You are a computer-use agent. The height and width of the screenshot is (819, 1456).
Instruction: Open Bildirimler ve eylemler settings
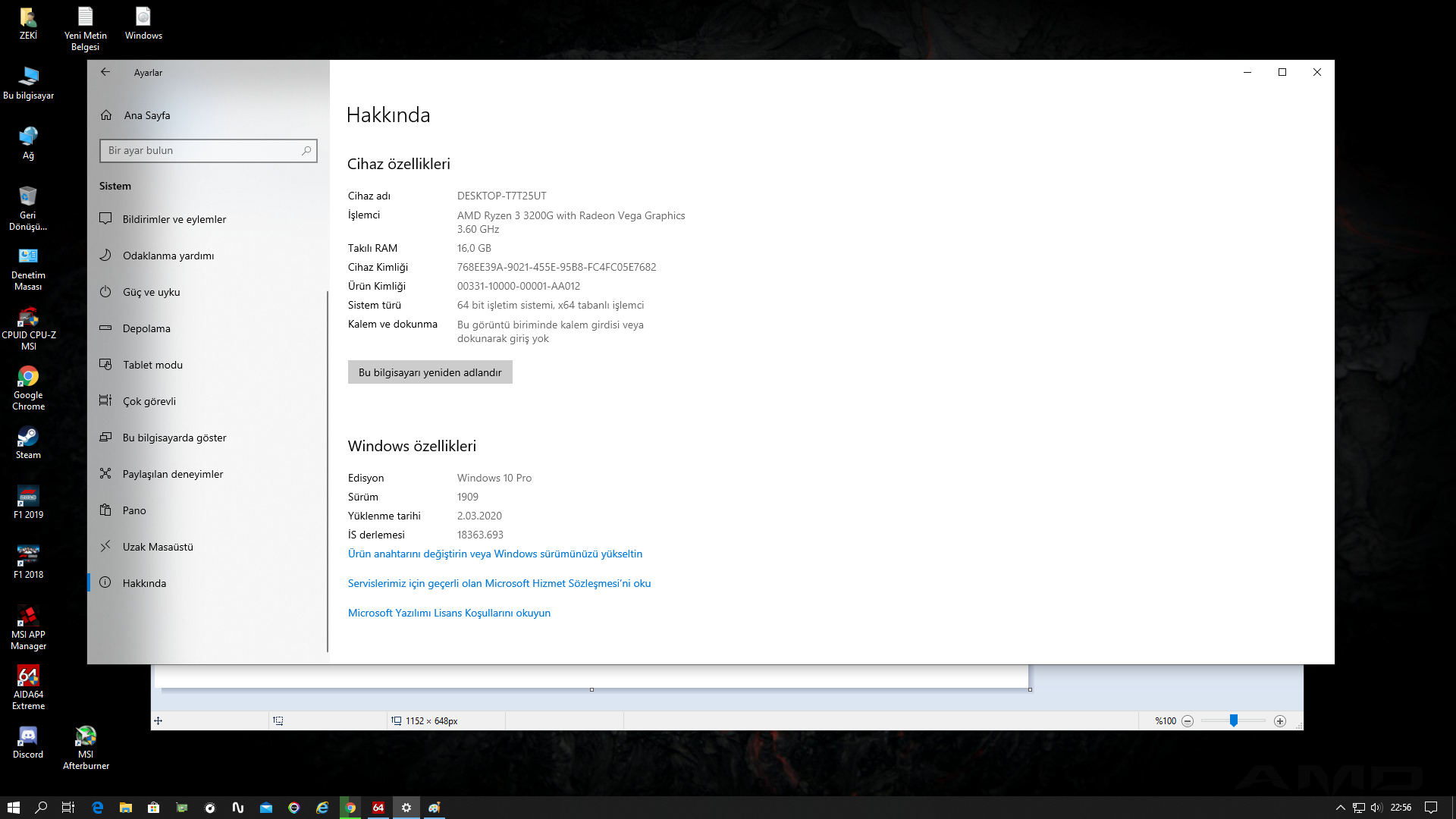pos(174,219)
